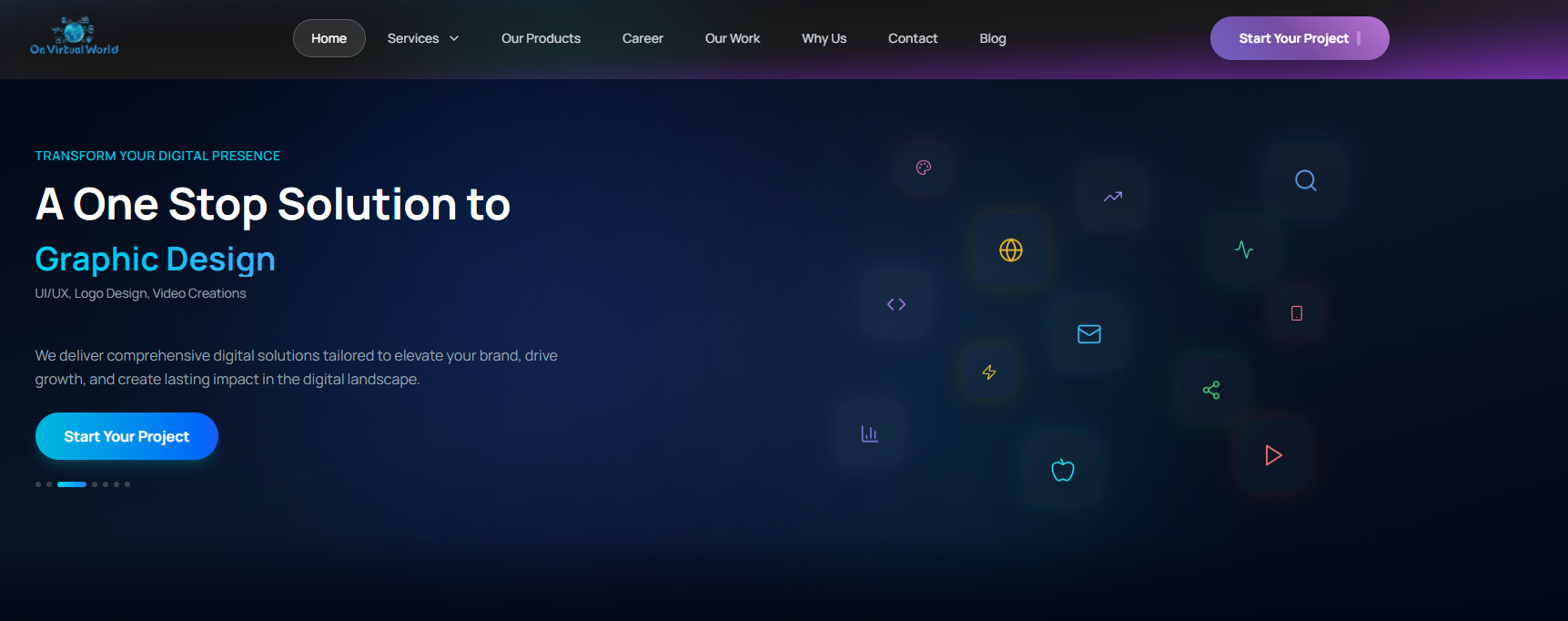Open the Career page

pyautogui.click(x=642, y=38)
